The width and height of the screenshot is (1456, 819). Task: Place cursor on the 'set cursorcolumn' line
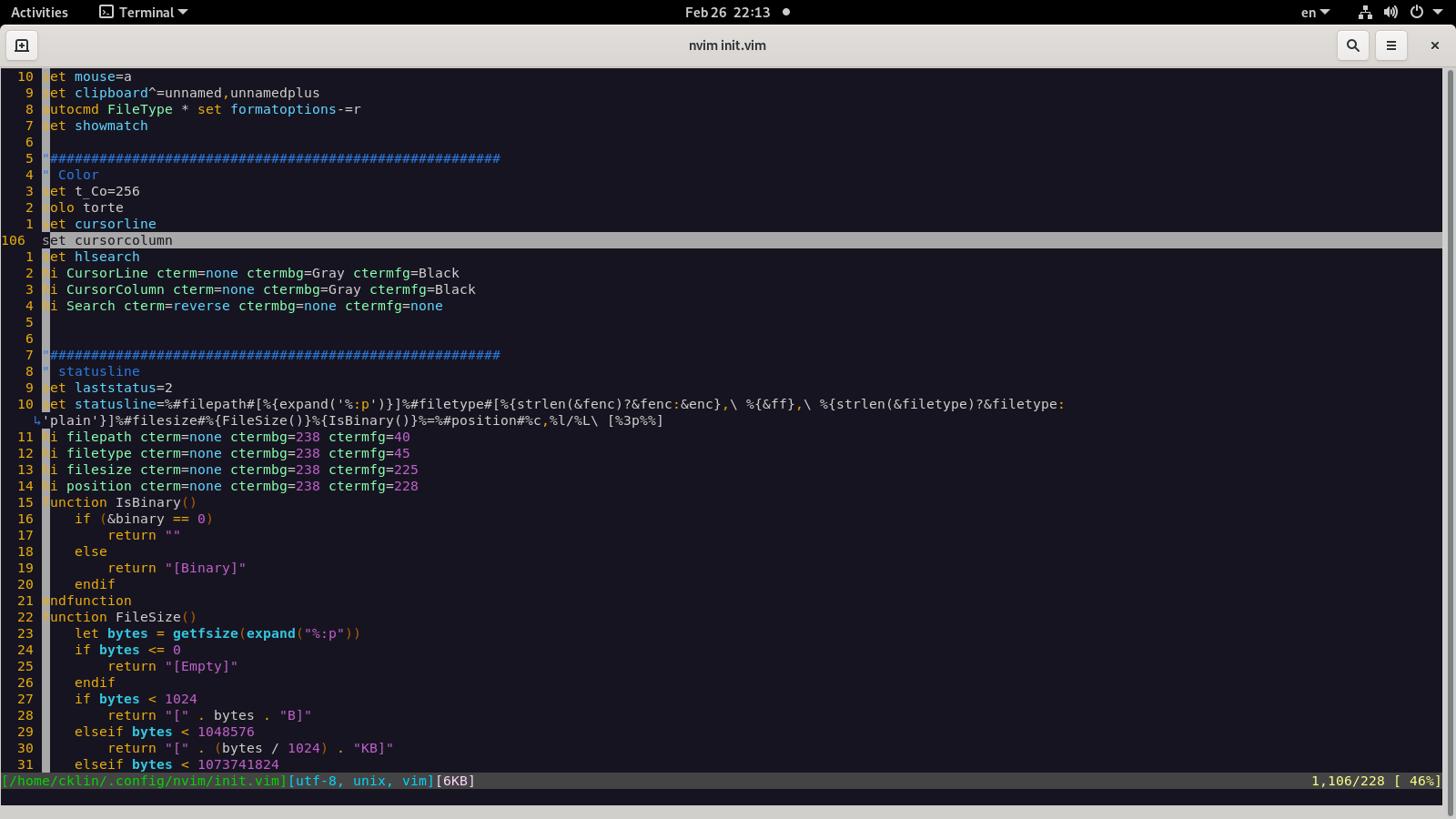tap(109, 239)
